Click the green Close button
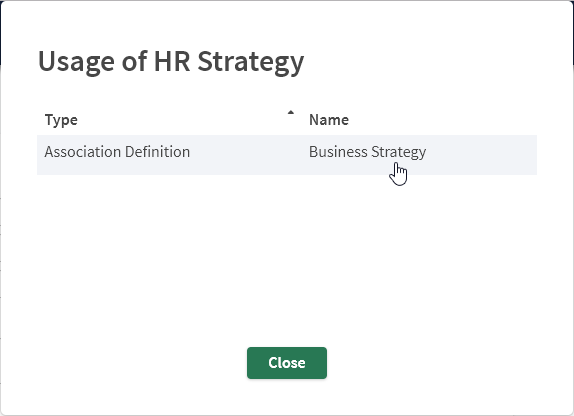574x416 pixels. click(287, 363)
